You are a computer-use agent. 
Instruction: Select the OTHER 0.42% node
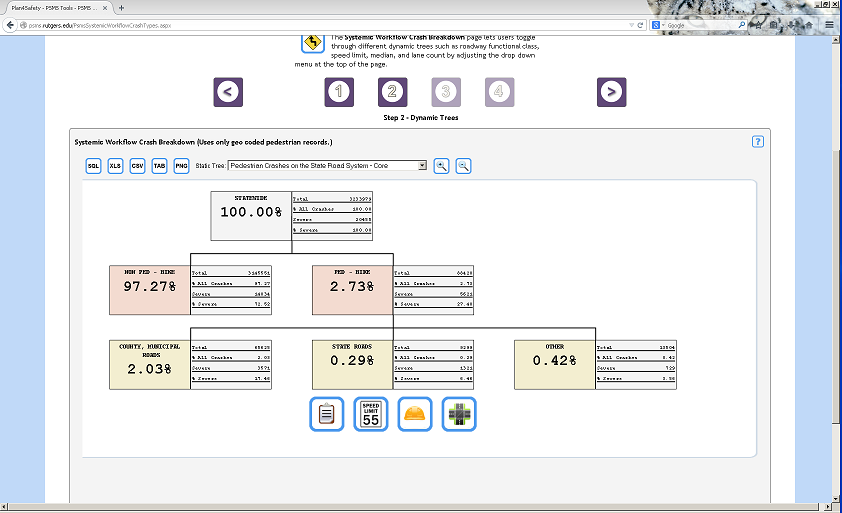555,365
